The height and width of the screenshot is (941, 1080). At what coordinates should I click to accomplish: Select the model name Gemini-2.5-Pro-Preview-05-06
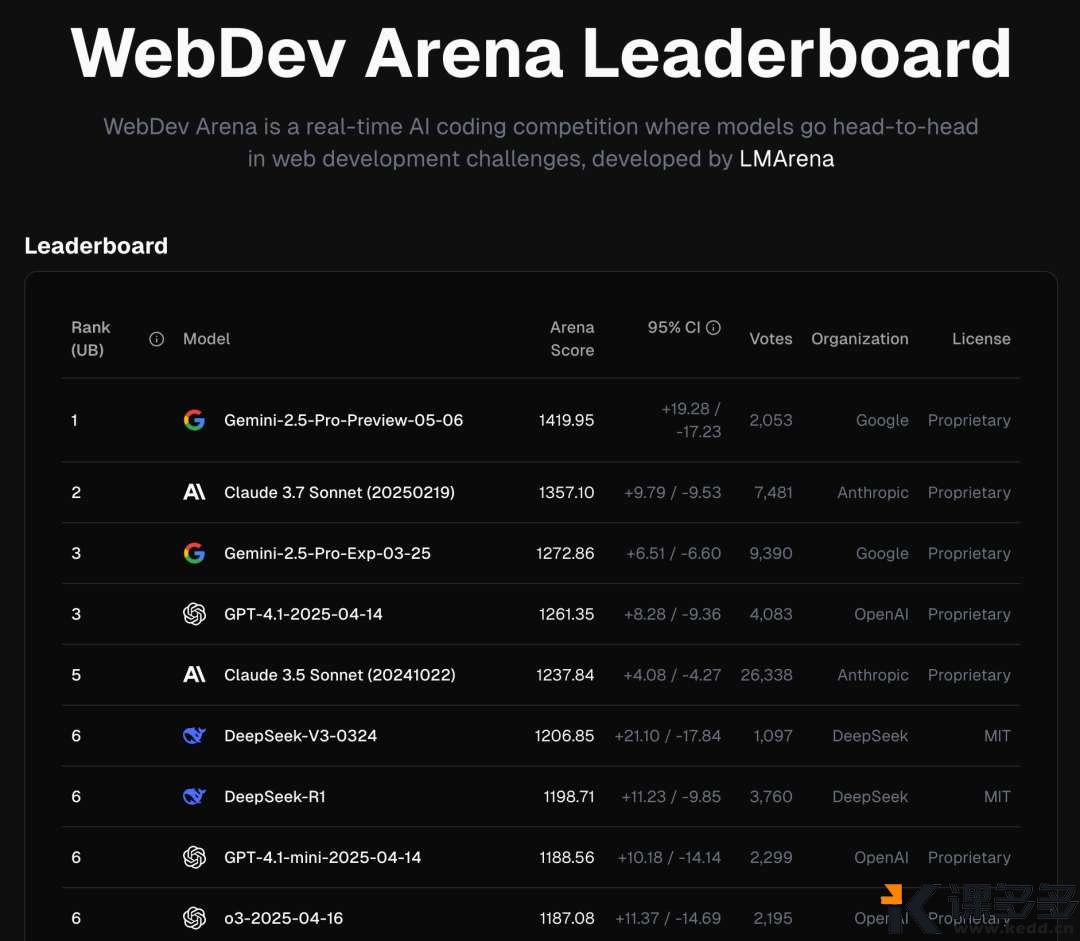click(x=344, y=420)
